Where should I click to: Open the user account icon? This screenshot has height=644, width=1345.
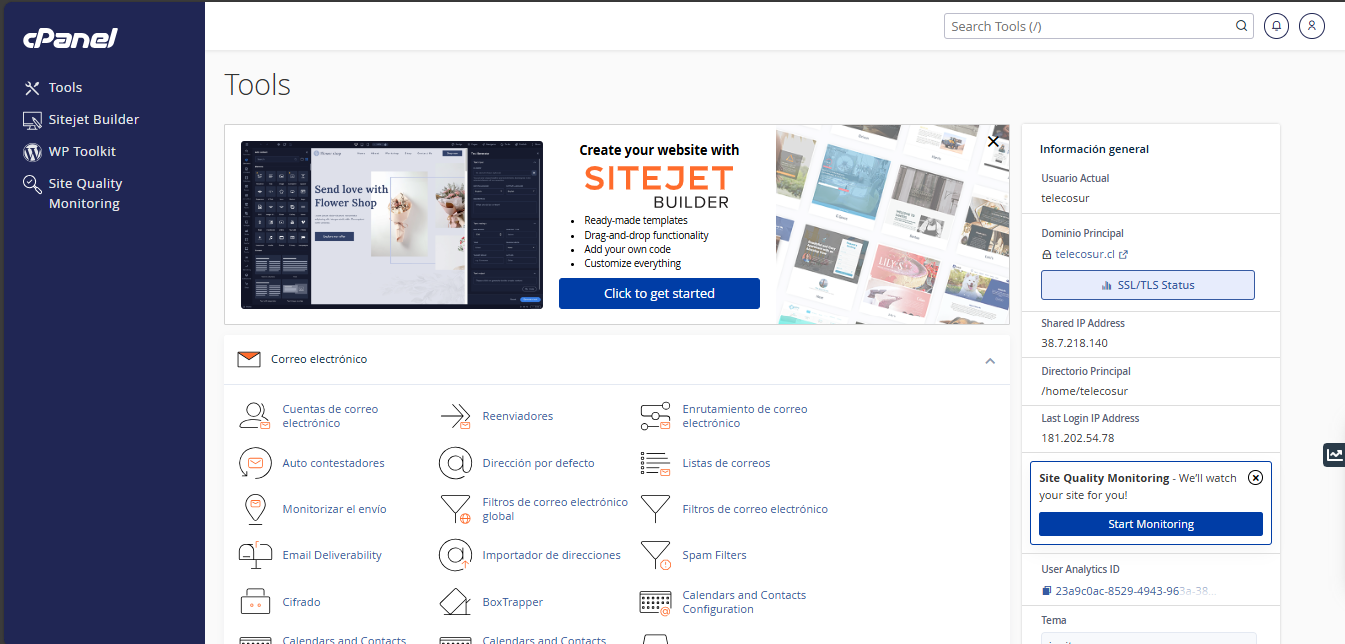pos(1312,26)
